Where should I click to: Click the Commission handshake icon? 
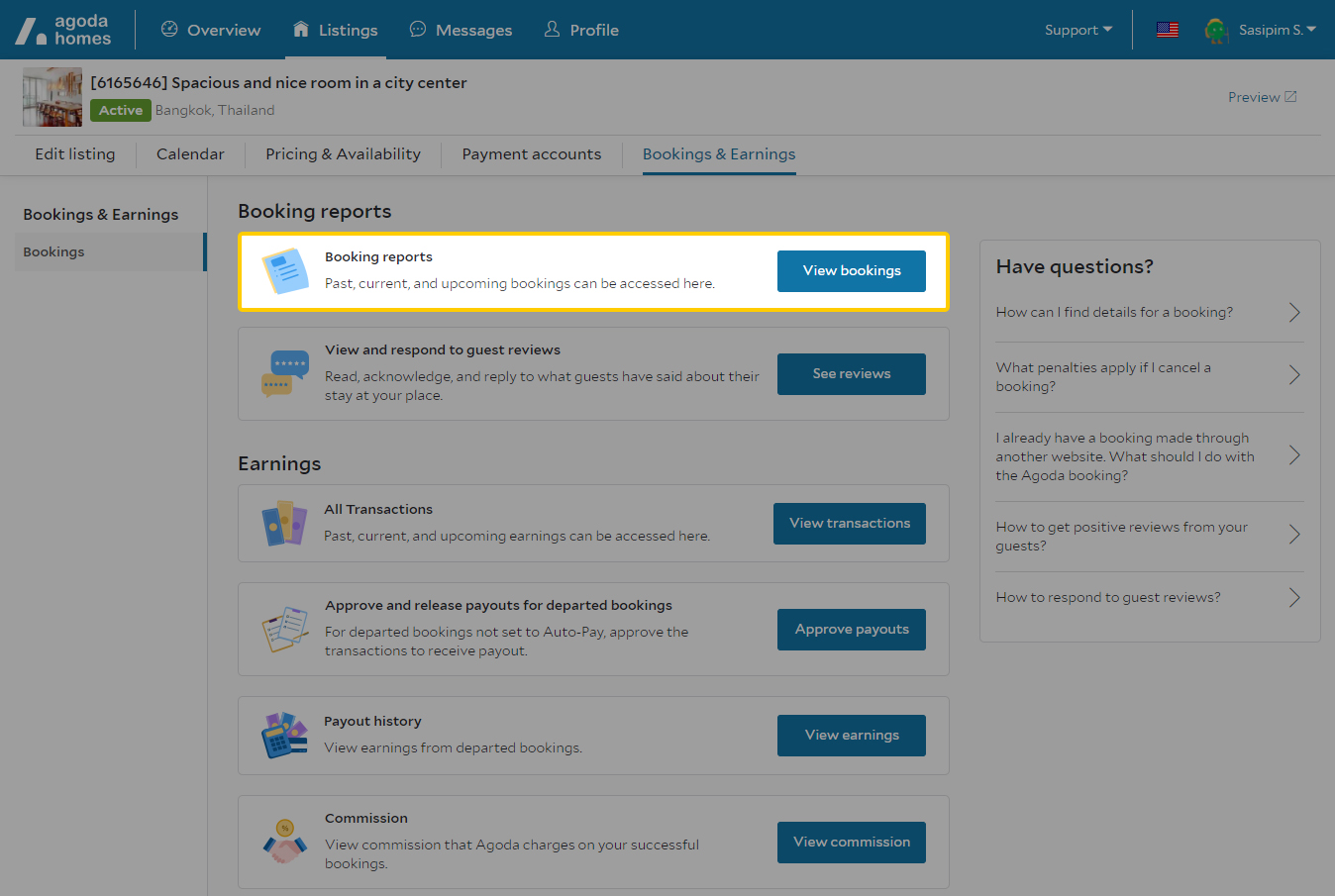[285, 842]
